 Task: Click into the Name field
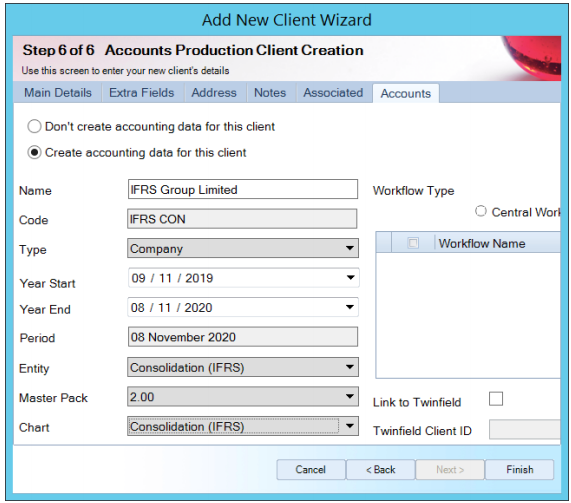243,189
